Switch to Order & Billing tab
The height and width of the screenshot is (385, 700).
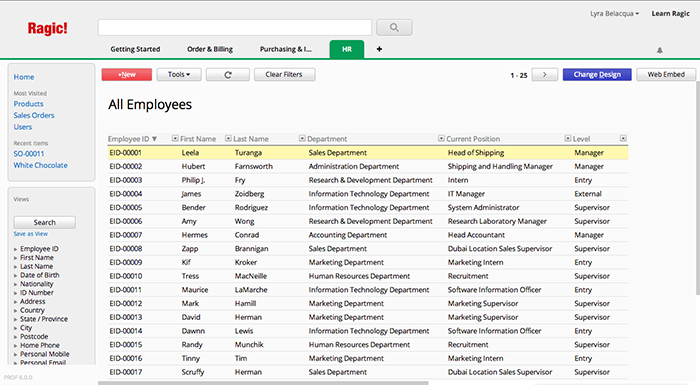click(x=210, y=49)
